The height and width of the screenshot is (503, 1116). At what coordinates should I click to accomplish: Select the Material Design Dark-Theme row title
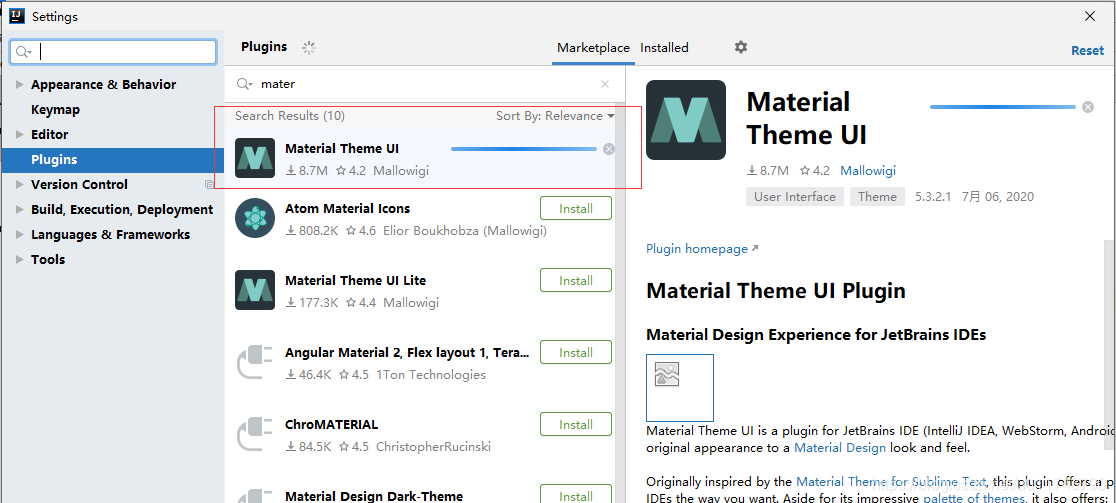coord(374,496)
